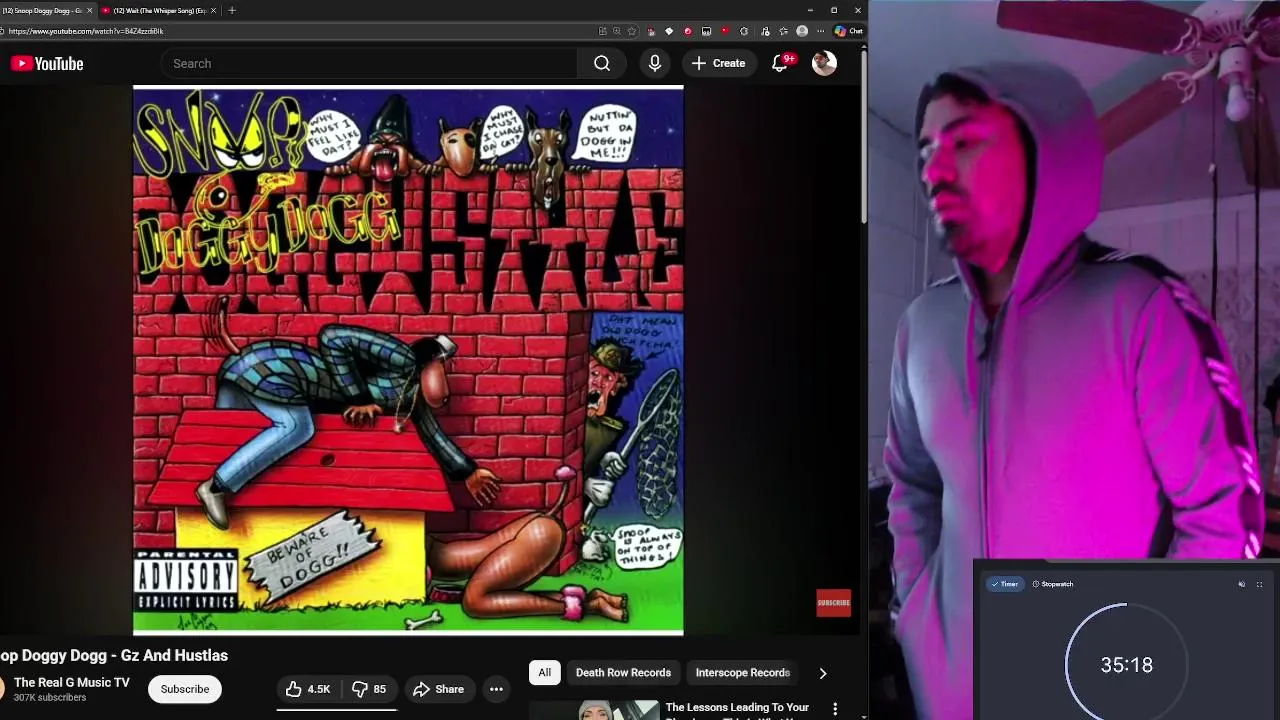Click the red SUBSCRIBE watermark in the video
This screenshot has height=720, width=1280.
coord(834,602)
